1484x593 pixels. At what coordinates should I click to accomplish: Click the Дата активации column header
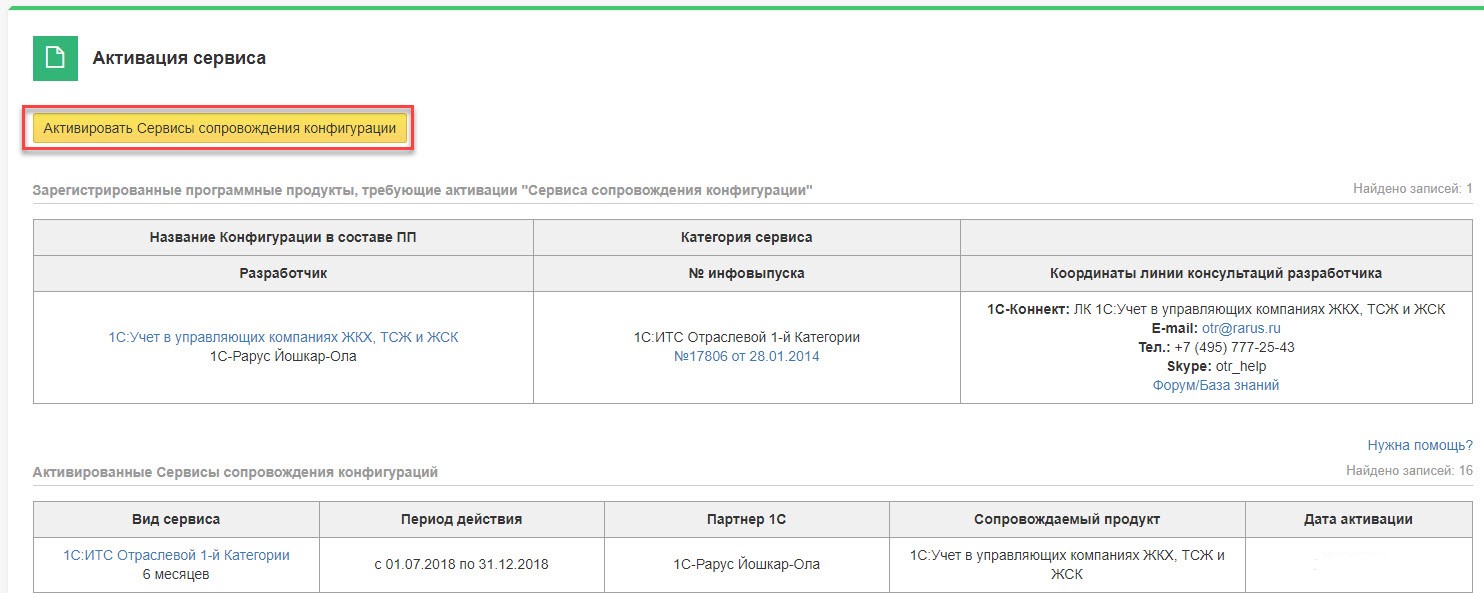pos(1358,519)
